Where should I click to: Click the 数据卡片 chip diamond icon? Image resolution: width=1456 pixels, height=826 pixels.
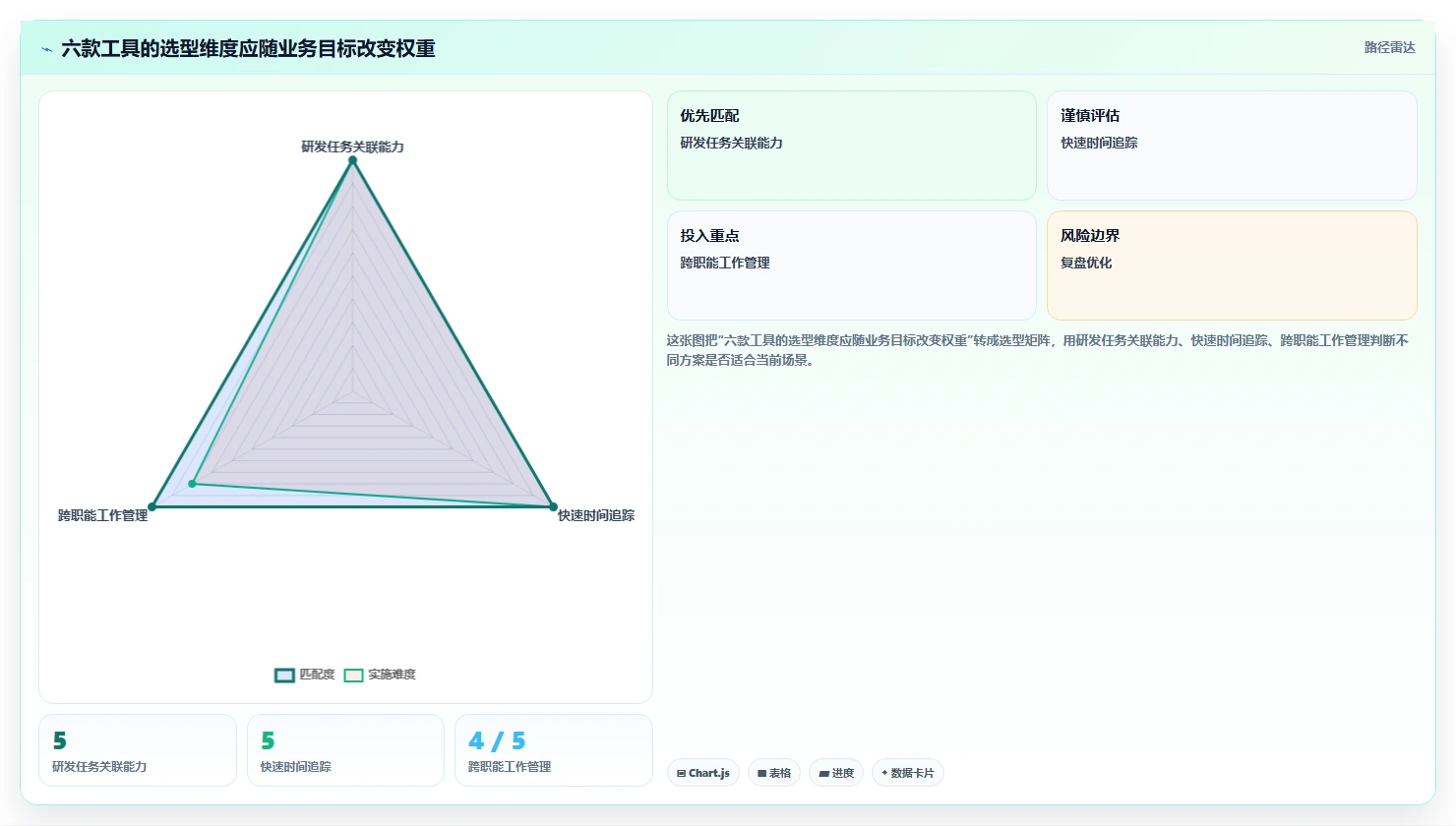pos(884,773)
